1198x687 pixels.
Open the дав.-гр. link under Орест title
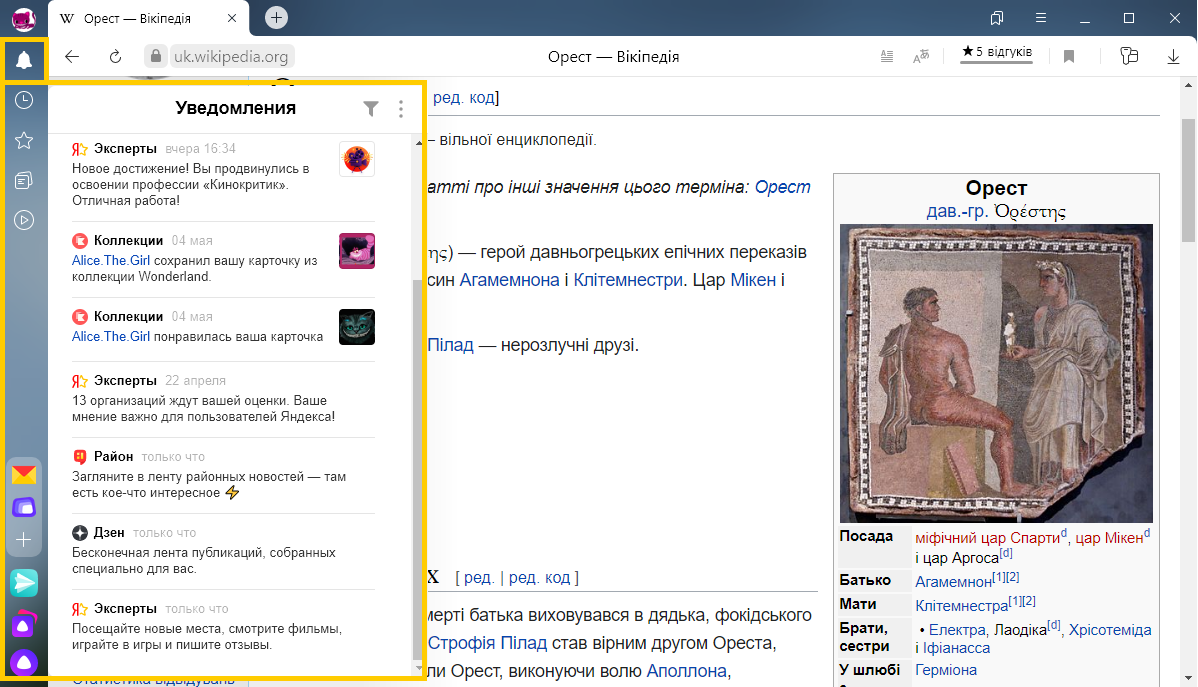pos(957,211)
